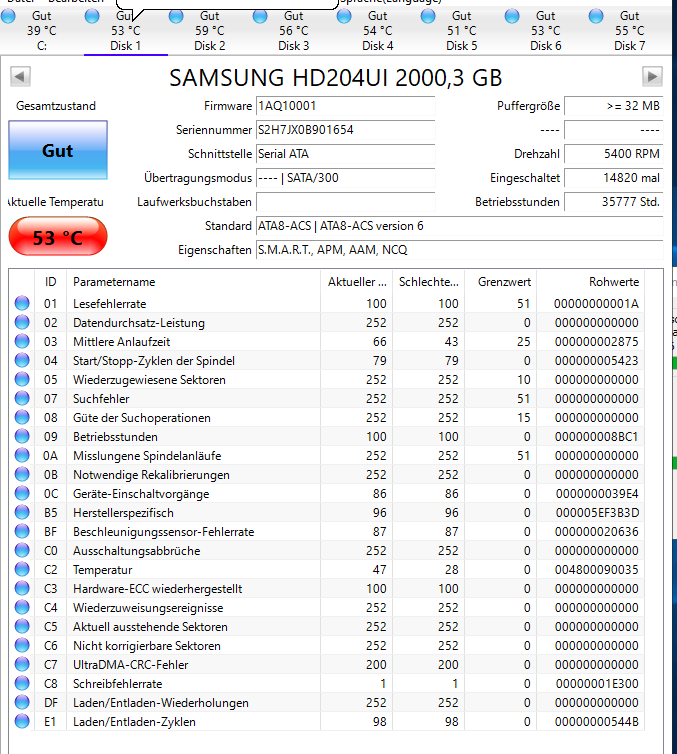Click the Standard field ATA8-ACS

(x=460, y=226)
